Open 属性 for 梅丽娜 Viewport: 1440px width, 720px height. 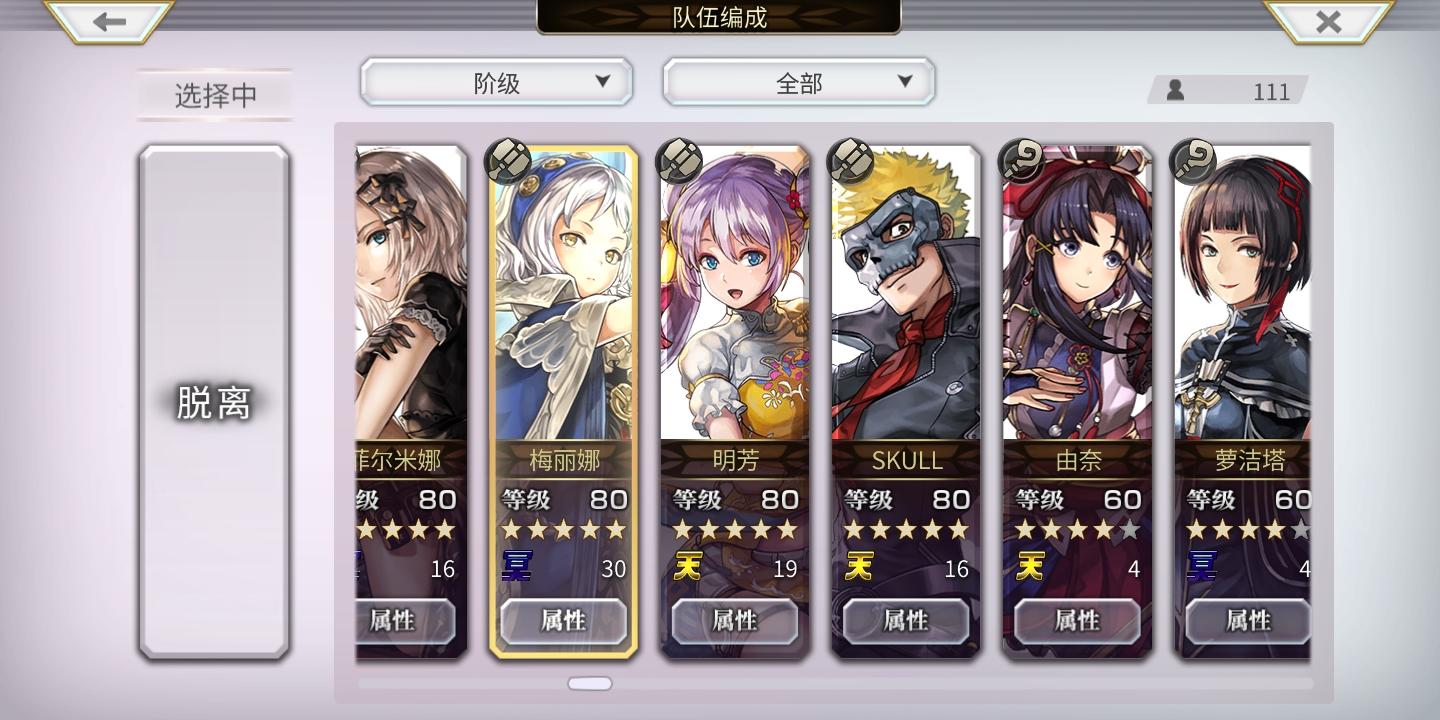pyautogui.click(x=563, y=621)
